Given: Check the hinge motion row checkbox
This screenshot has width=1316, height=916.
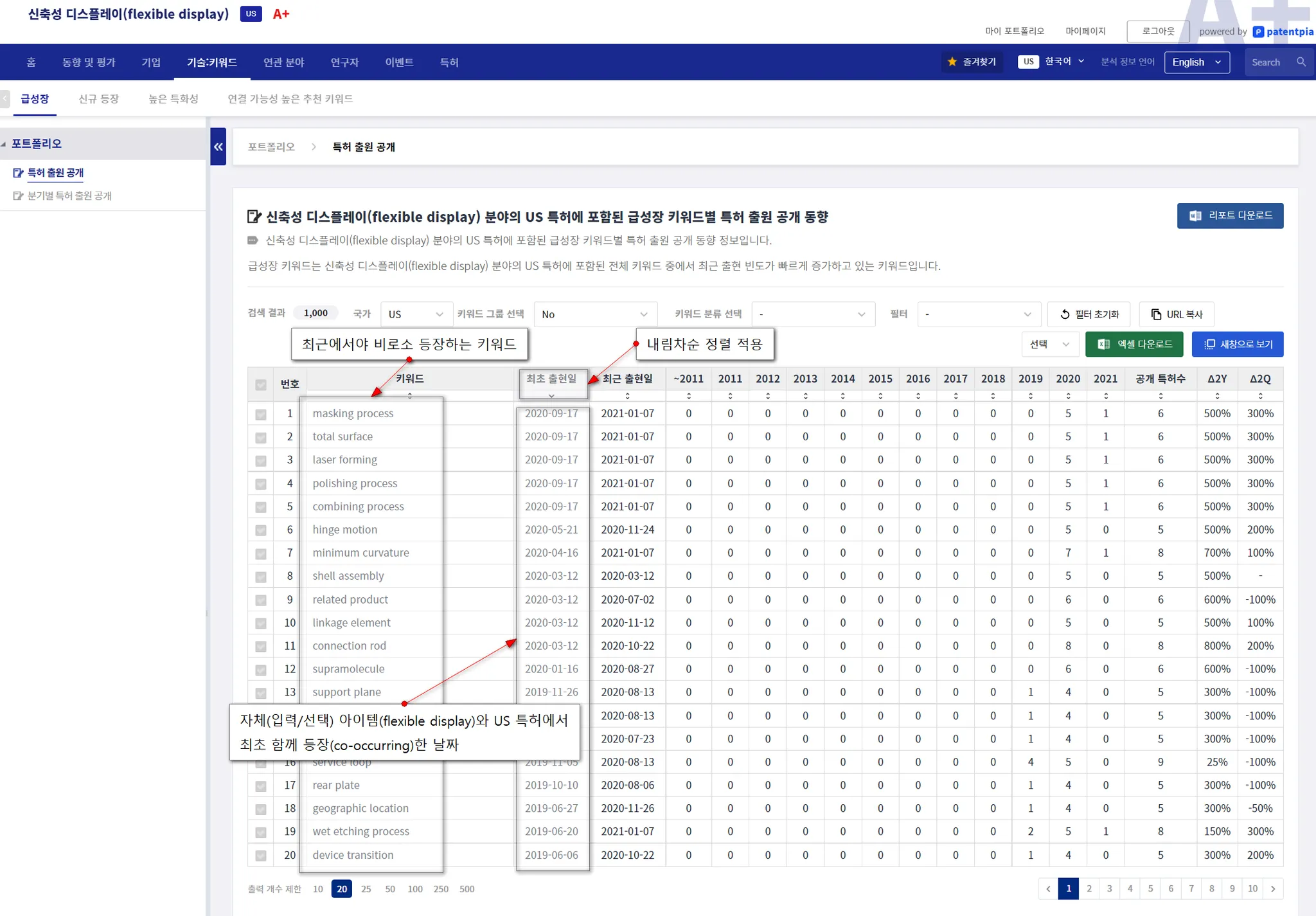Looking at the screenshot, I should coord(261,530).
